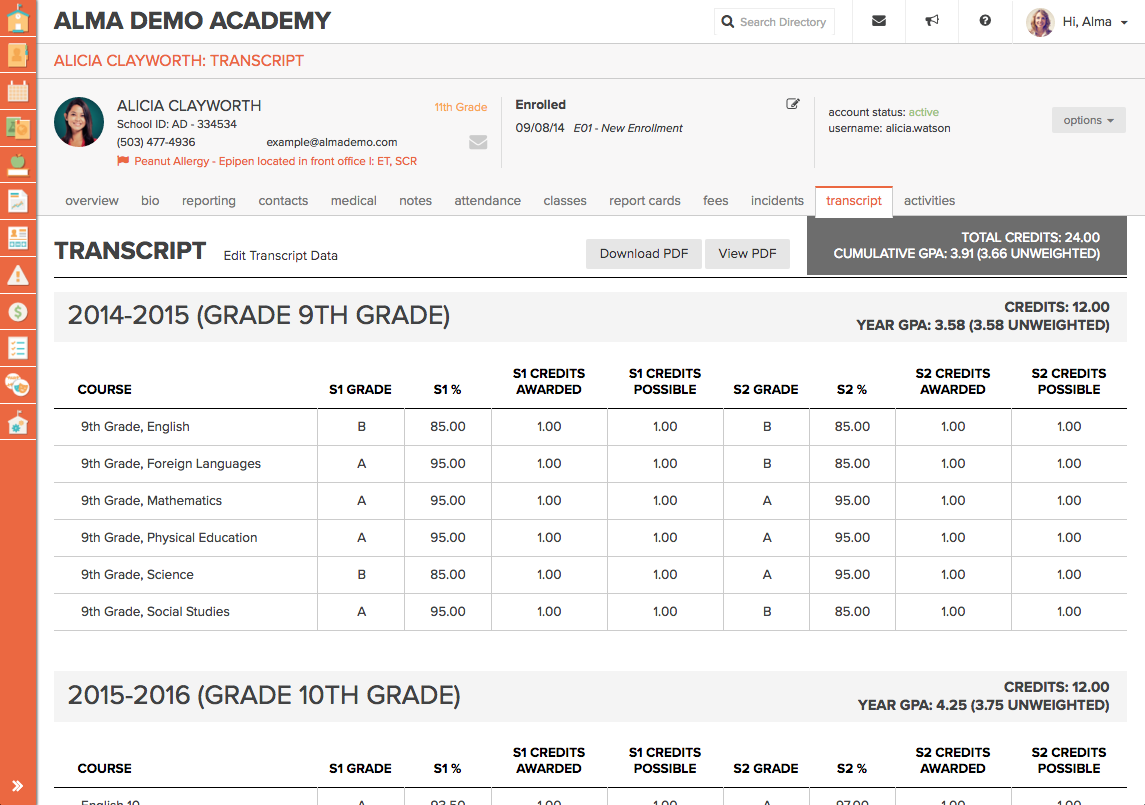This screenshot has height=805, width=1145.
Task: Click the gray envelope beside student email
Action: (478, 142)
